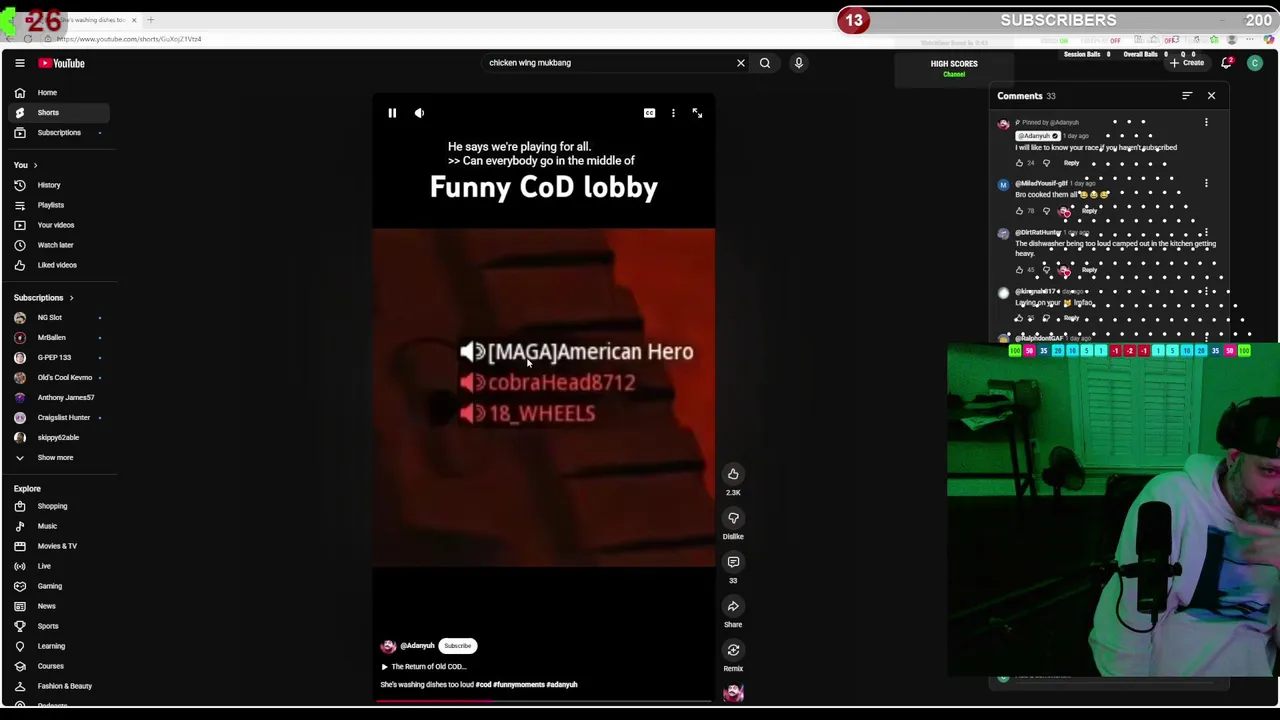1280x720 pixels.
Task: Open options for the pinned comment
Action: 1206,122
